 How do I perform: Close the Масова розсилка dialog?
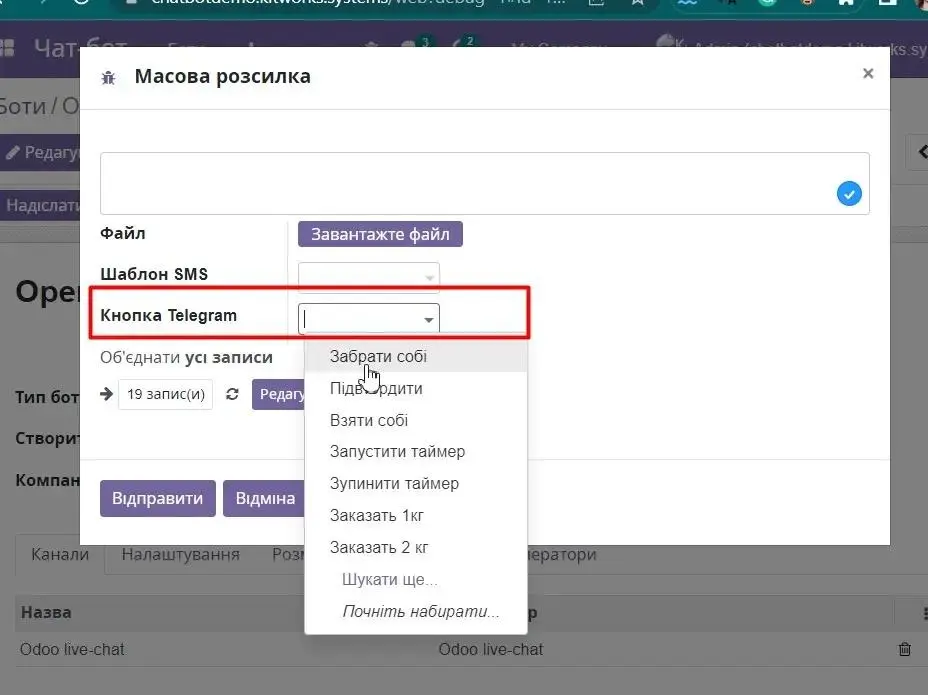[867, 73]
